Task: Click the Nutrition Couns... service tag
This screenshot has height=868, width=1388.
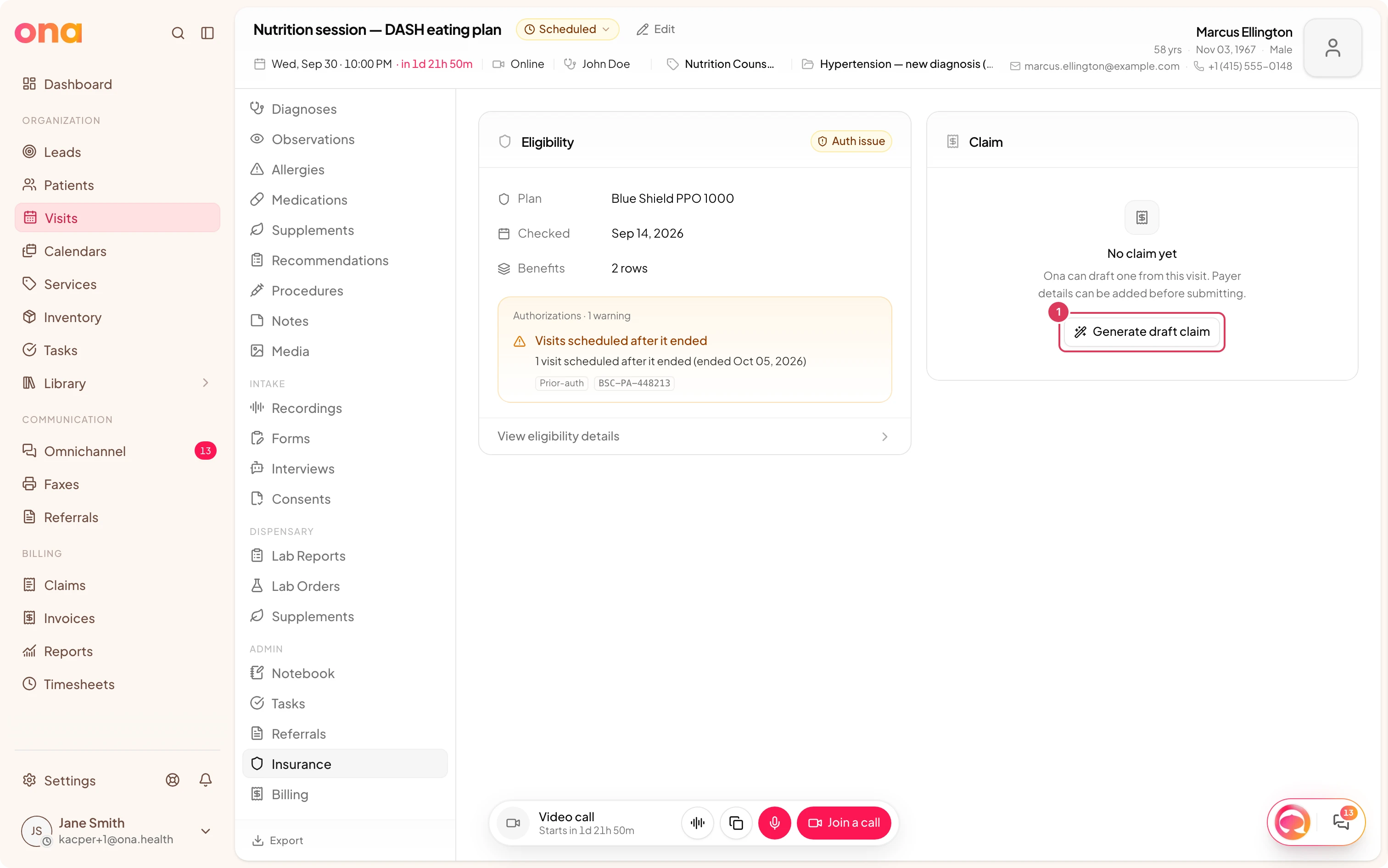Action: [x=721, y=64]
